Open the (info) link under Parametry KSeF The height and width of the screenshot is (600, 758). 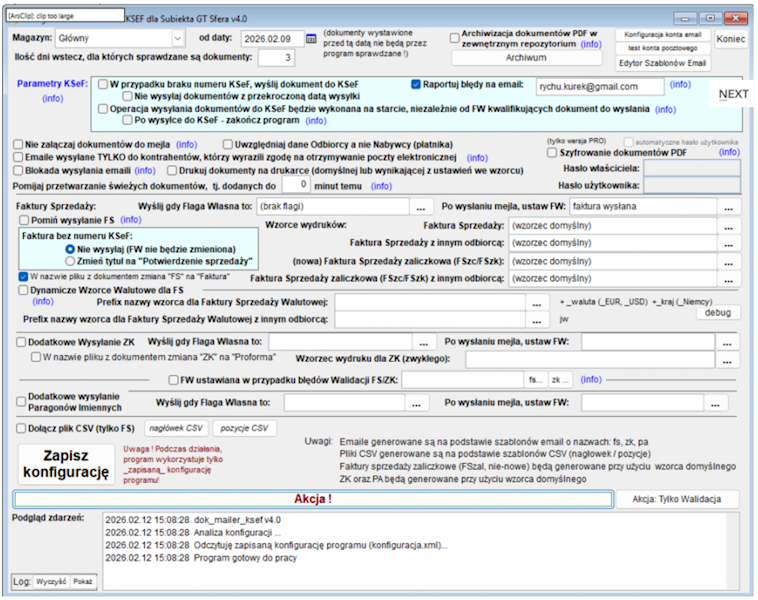[x=52, y=99]
